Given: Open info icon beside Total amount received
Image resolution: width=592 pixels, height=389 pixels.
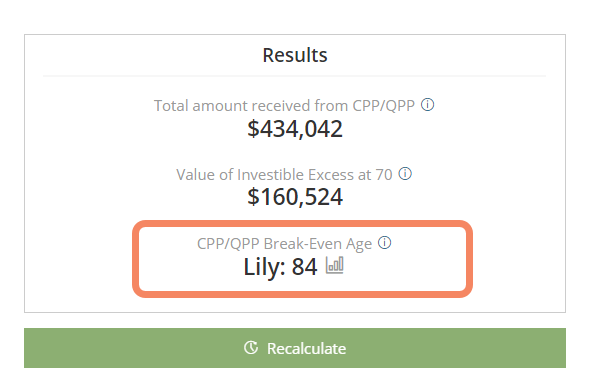Looking at the screenshot, I should coord(427,105).
